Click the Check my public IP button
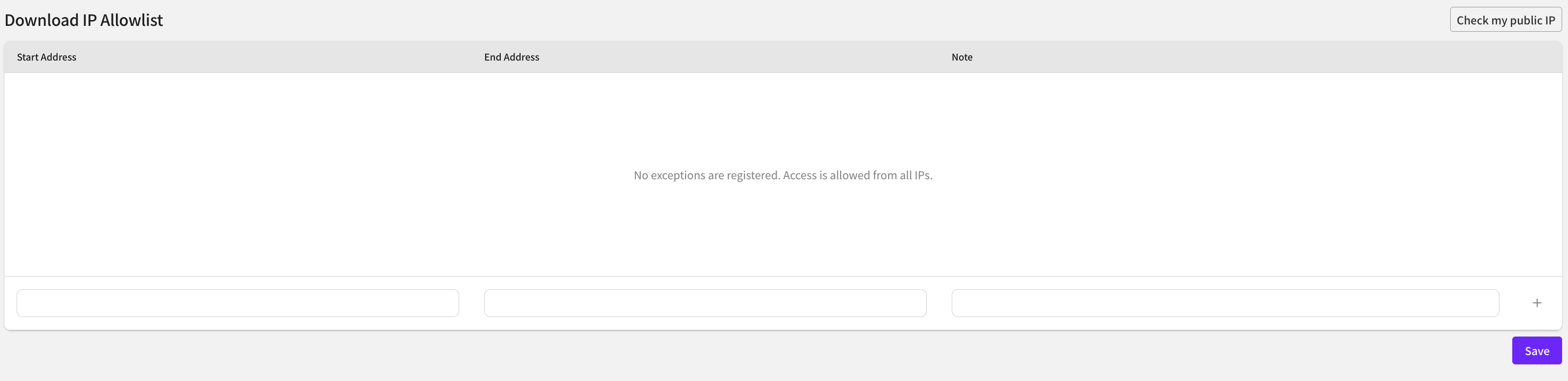The image size is (1568, 381). 1505,20
